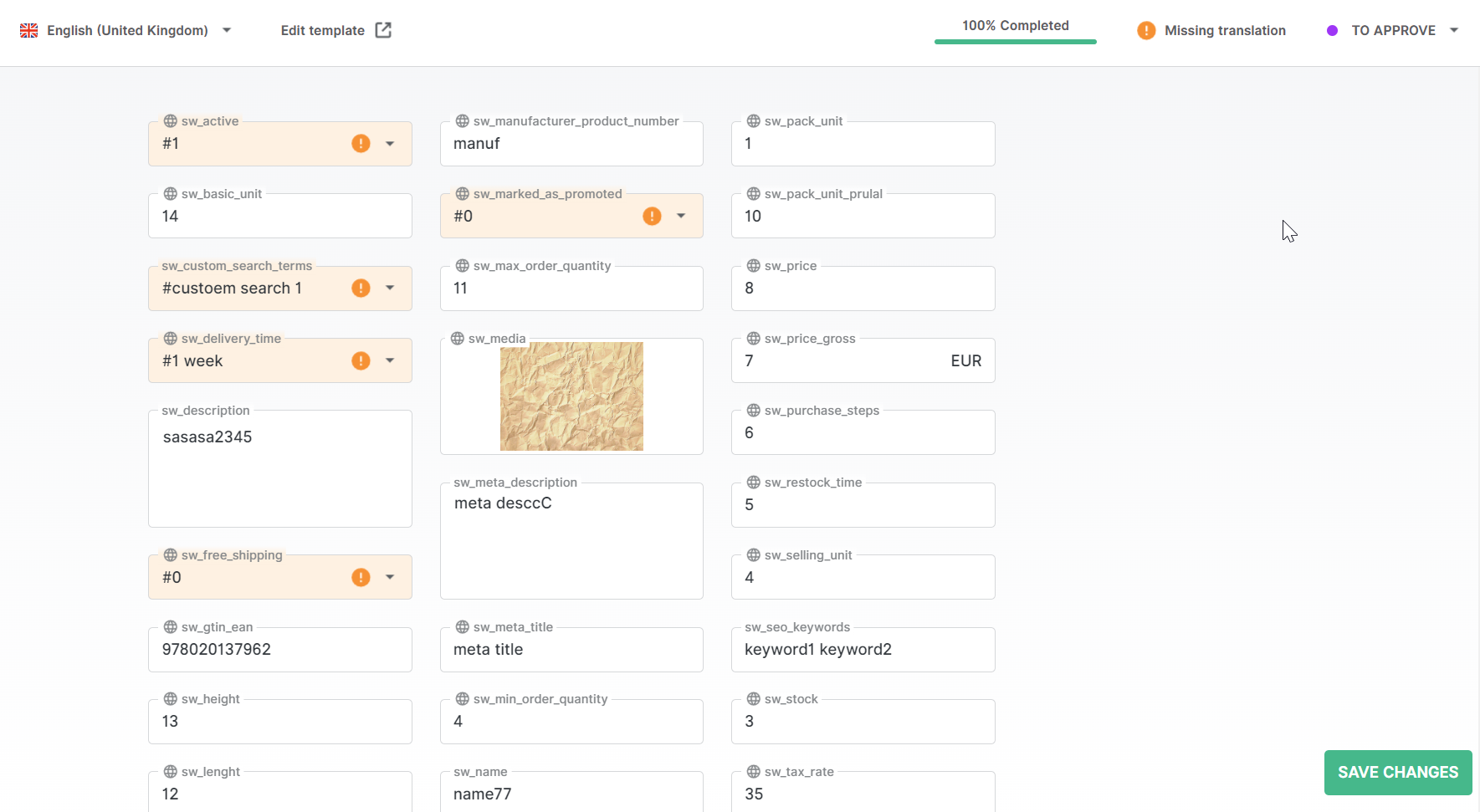Click the orange Missing translation alert icon

tap(1146, 31)
